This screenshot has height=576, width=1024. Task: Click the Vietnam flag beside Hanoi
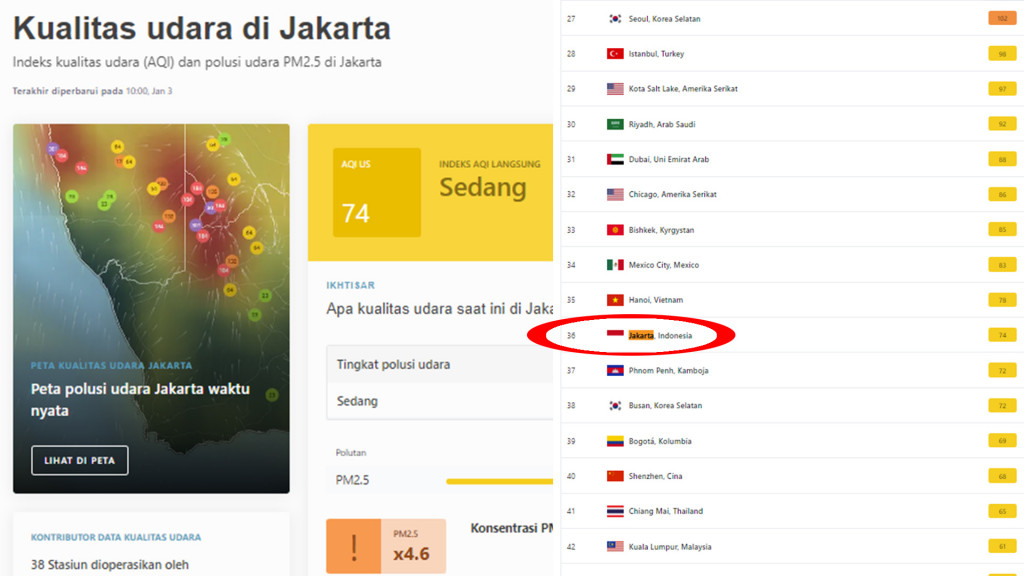615,300
